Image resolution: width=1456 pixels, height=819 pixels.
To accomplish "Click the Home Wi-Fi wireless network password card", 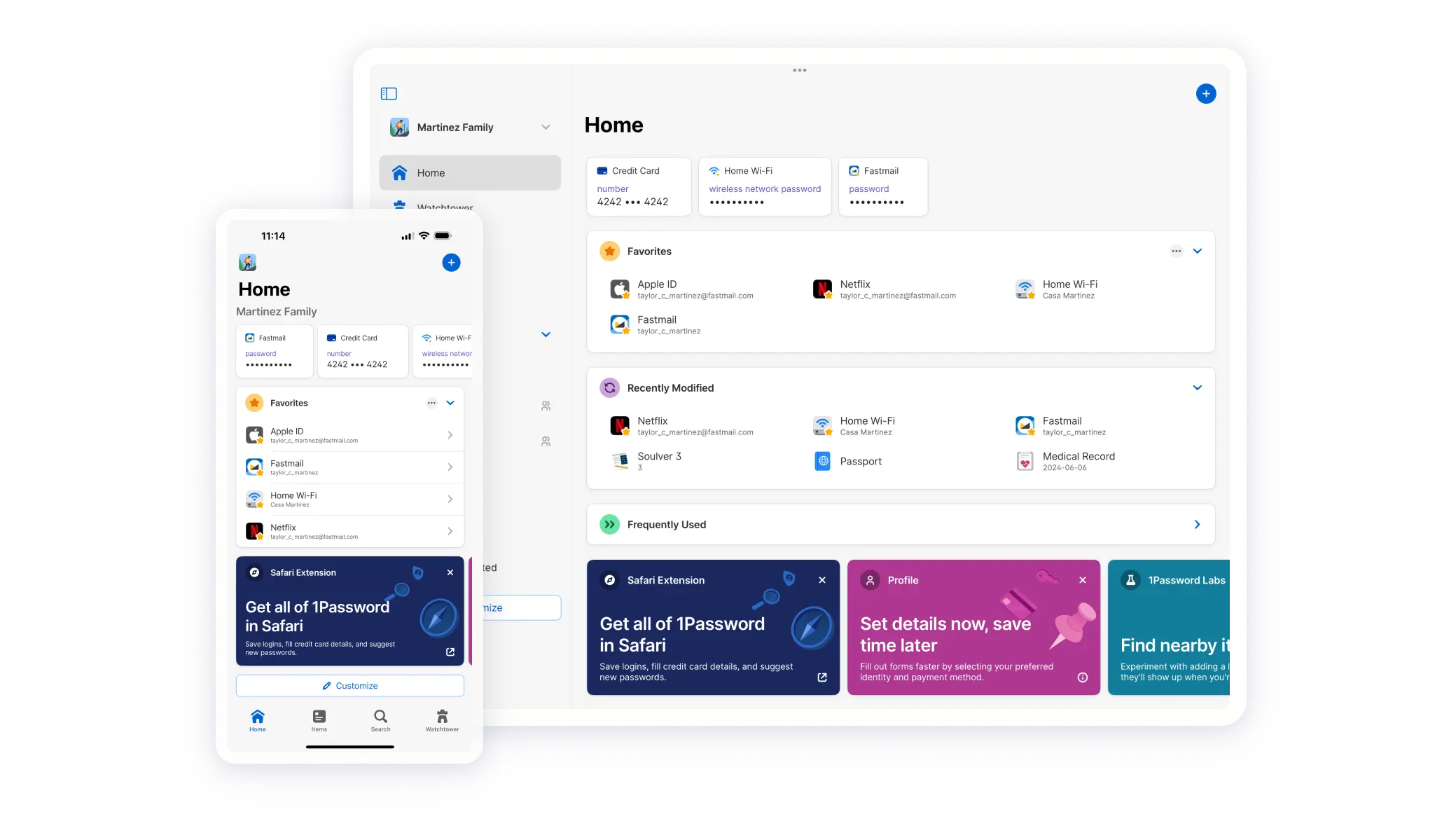I will (x=764, y=186).
